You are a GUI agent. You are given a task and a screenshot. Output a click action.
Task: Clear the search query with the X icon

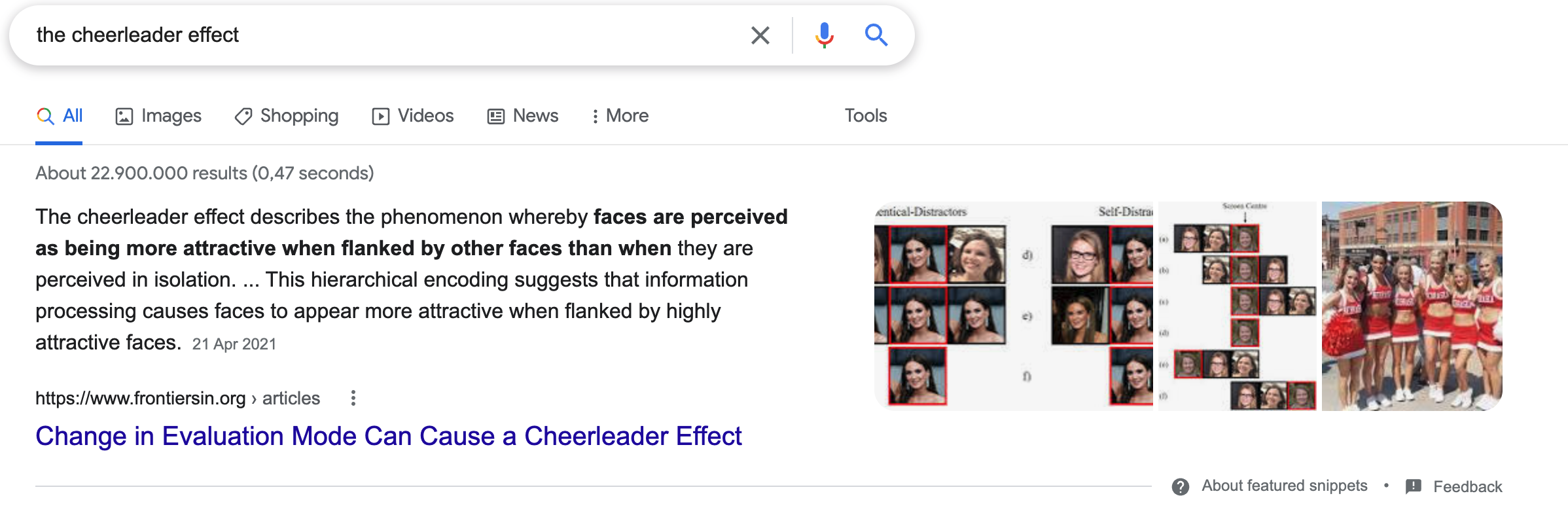[760, 35]
